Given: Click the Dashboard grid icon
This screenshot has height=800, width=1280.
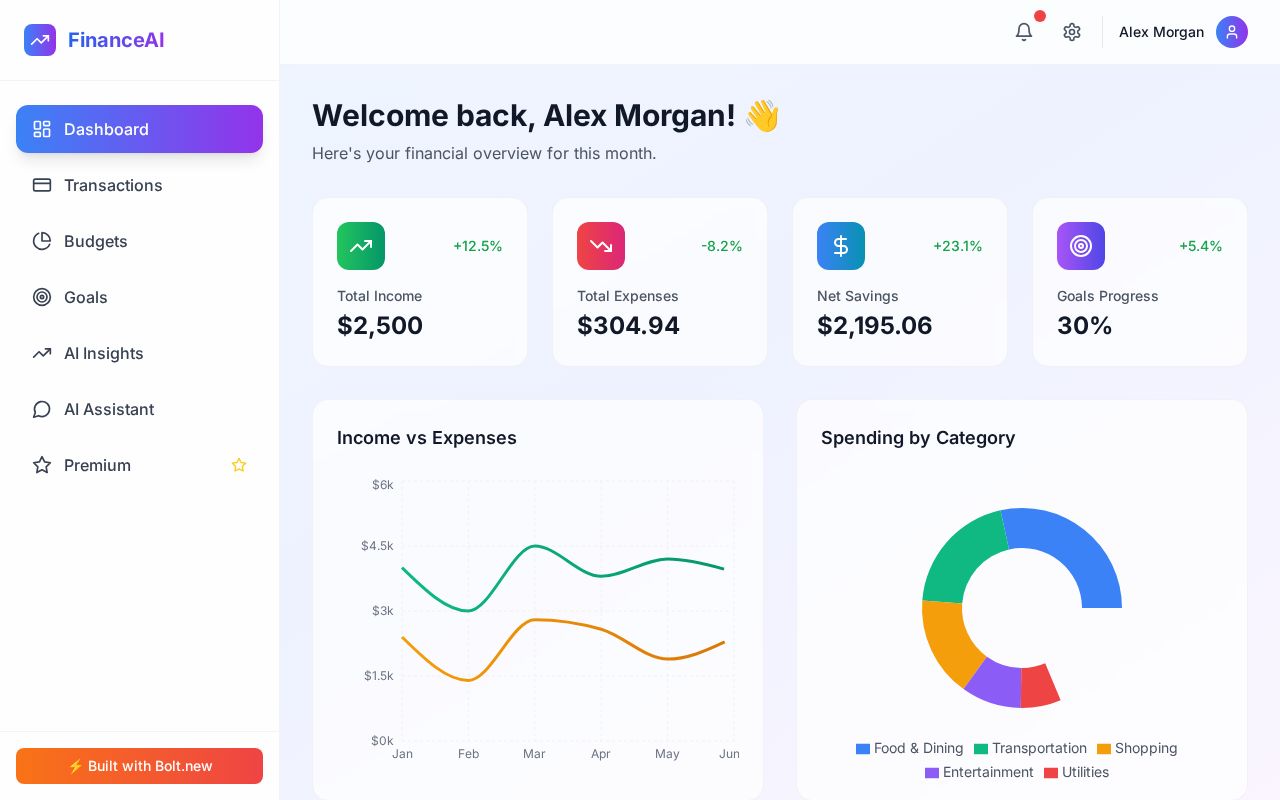Looking at the screenshot, I should click(42, 129).
